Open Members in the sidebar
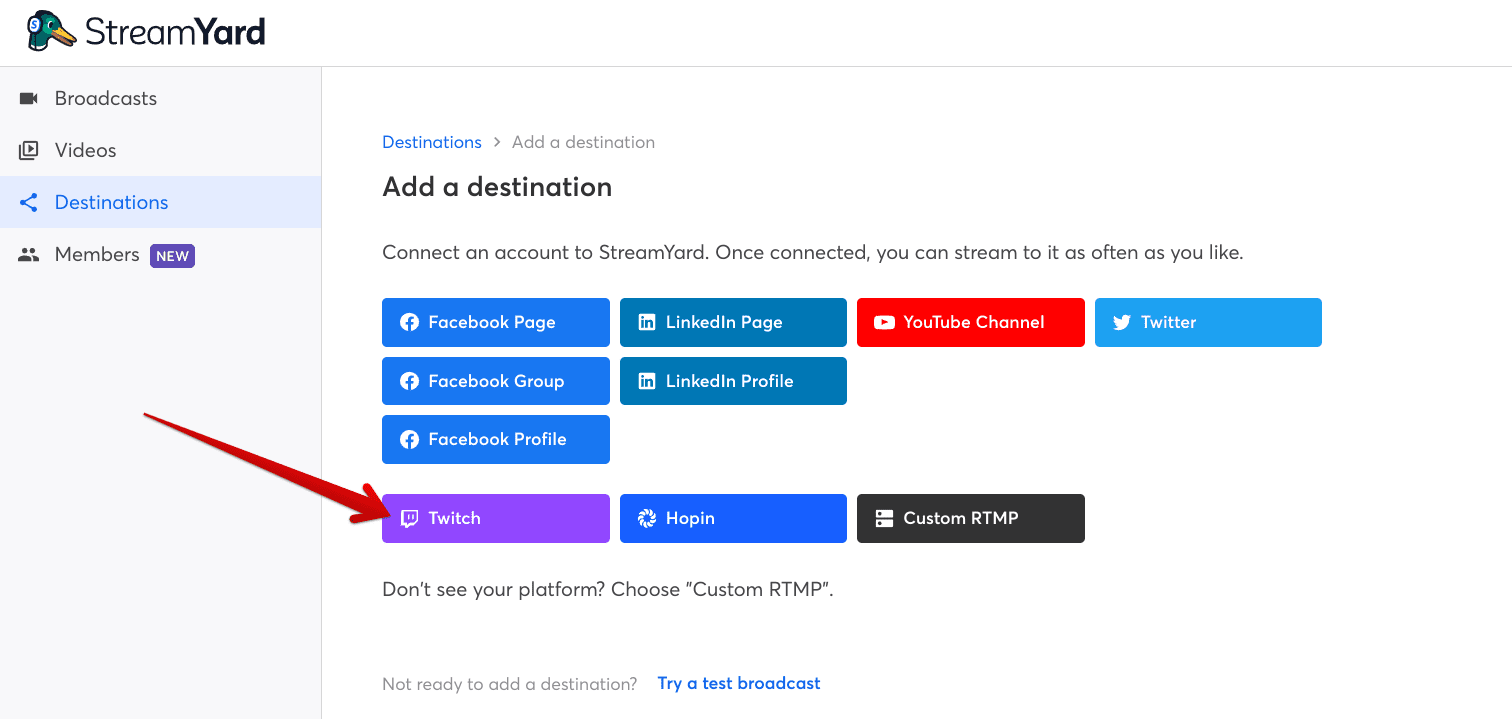Image resolution: width=1512 pixels, height=719 pixels. tap(160, 254)
